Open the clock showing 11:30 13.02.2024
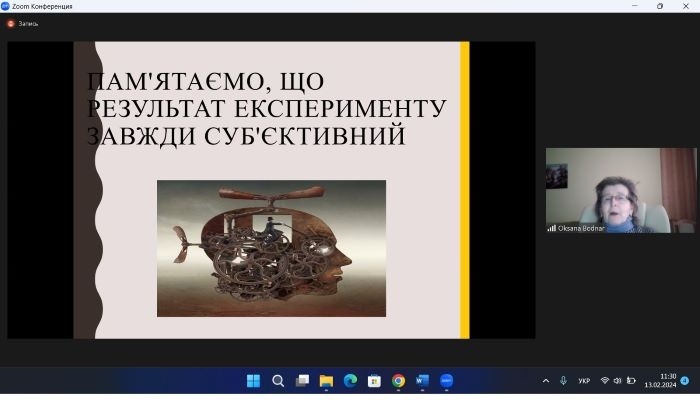 coord(659,381)
